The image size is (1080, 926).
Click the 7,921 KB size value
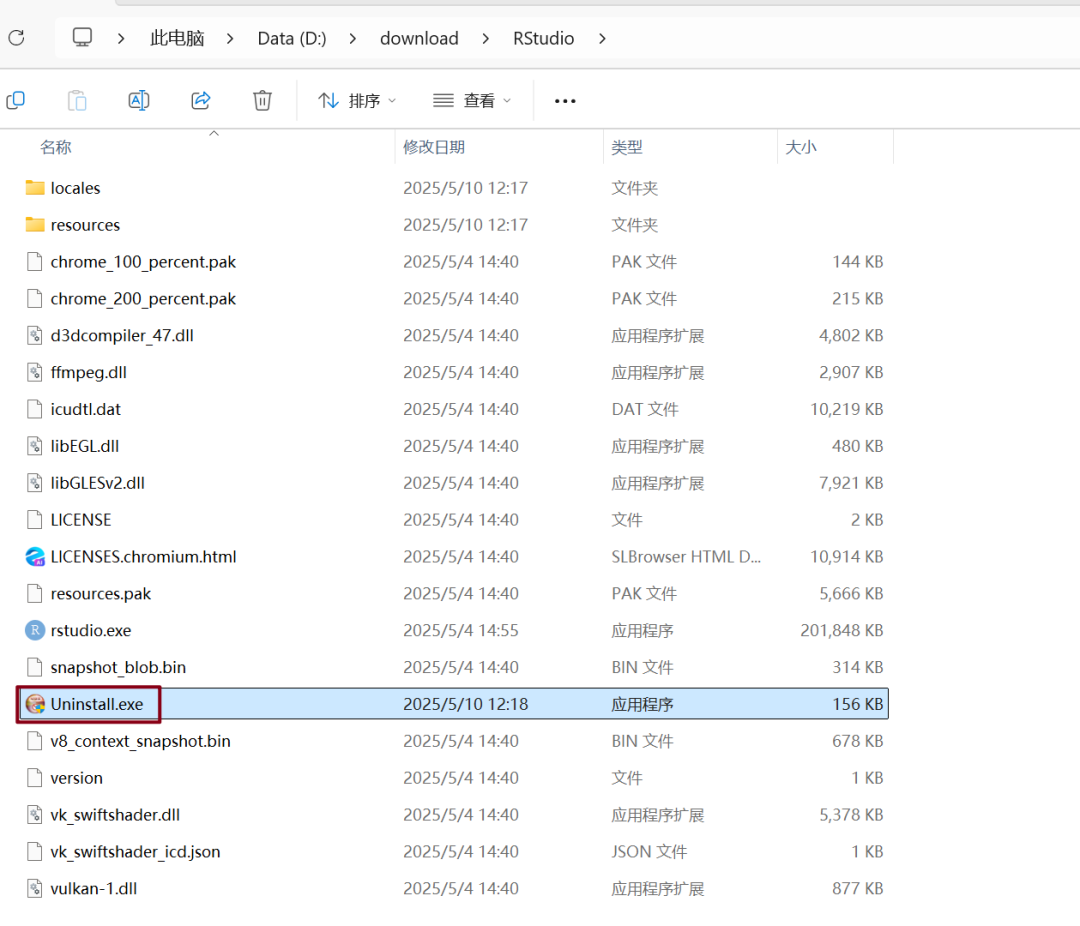(x=851, y=483)
